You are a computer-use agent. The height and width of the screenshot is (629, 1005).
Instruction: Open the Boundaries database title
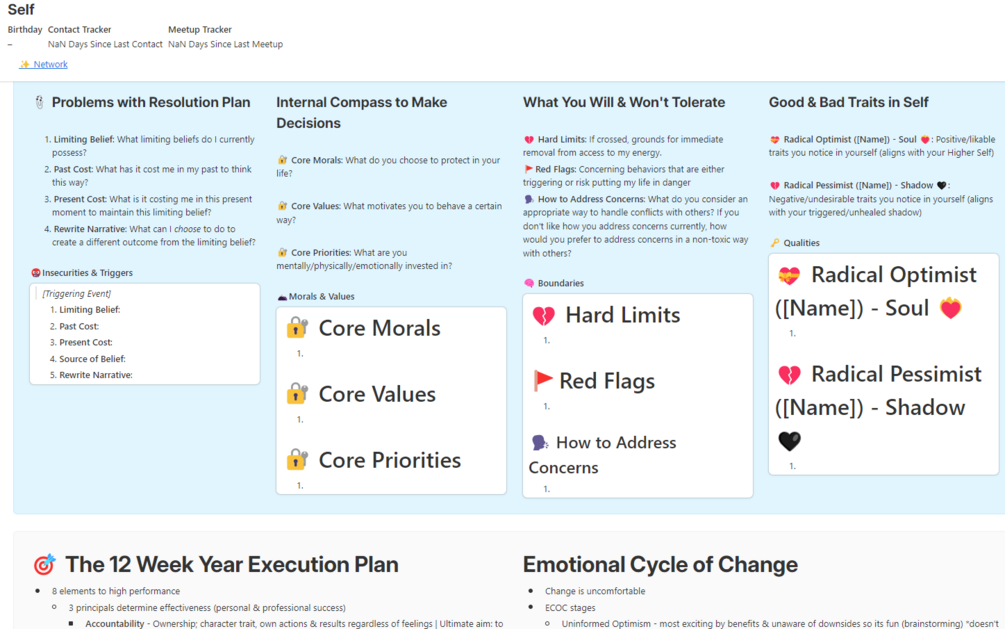point(560,284)
